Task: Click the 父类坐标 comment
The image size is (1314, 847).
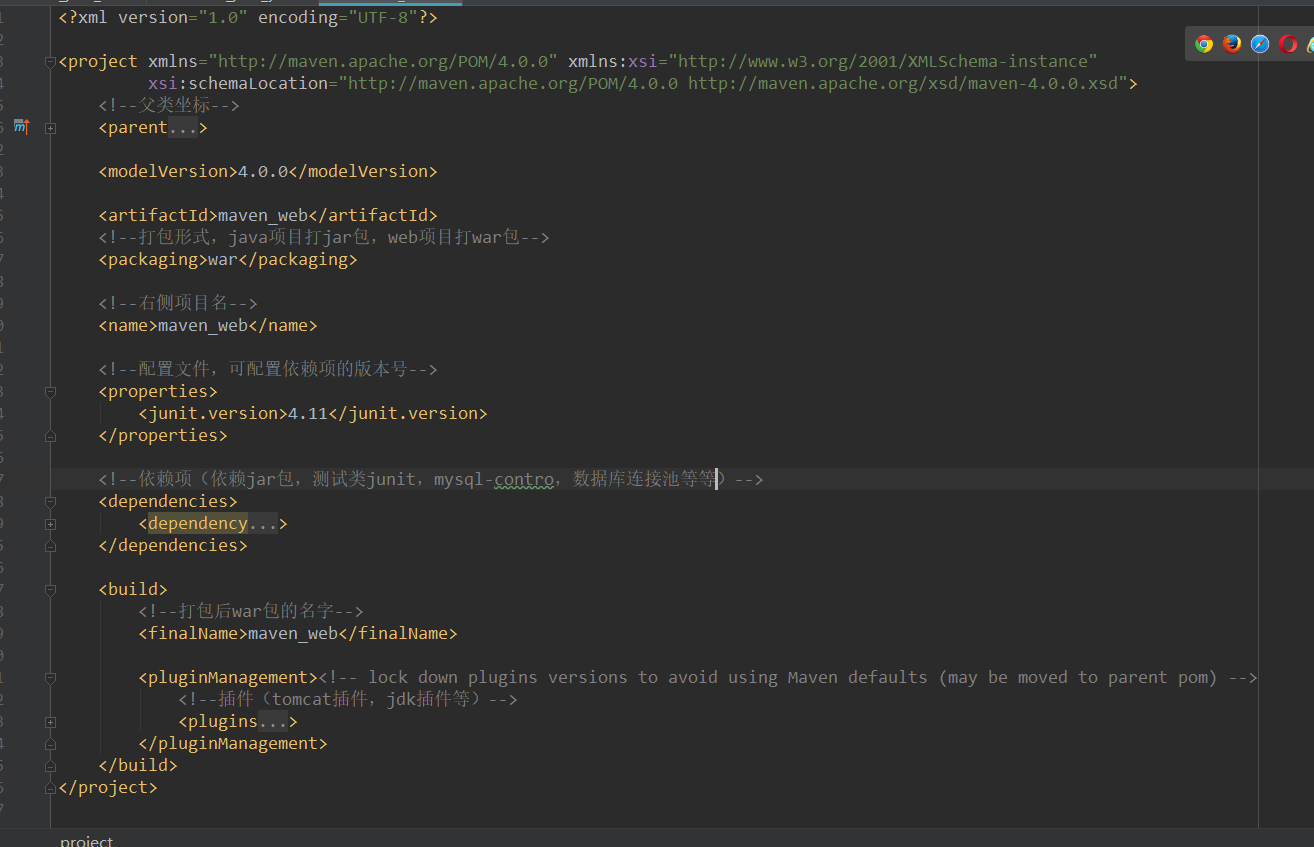Action: (169, 106)
